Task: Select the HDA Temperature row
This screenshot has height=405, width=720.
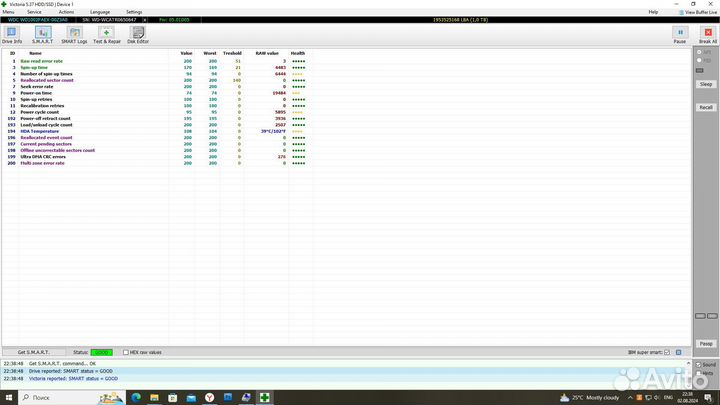Action: [x=158, y=131]
